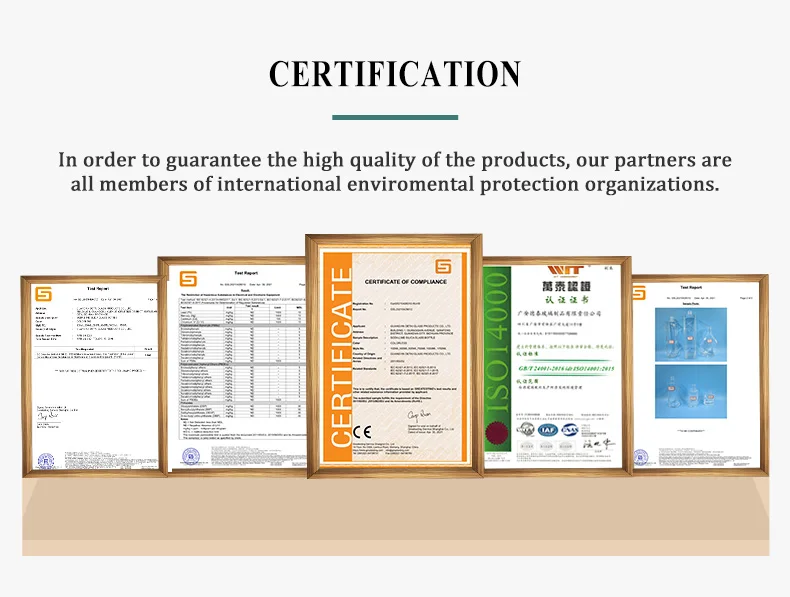
Task: Open the center Certificate of Compliance frame
Action: 394,356
